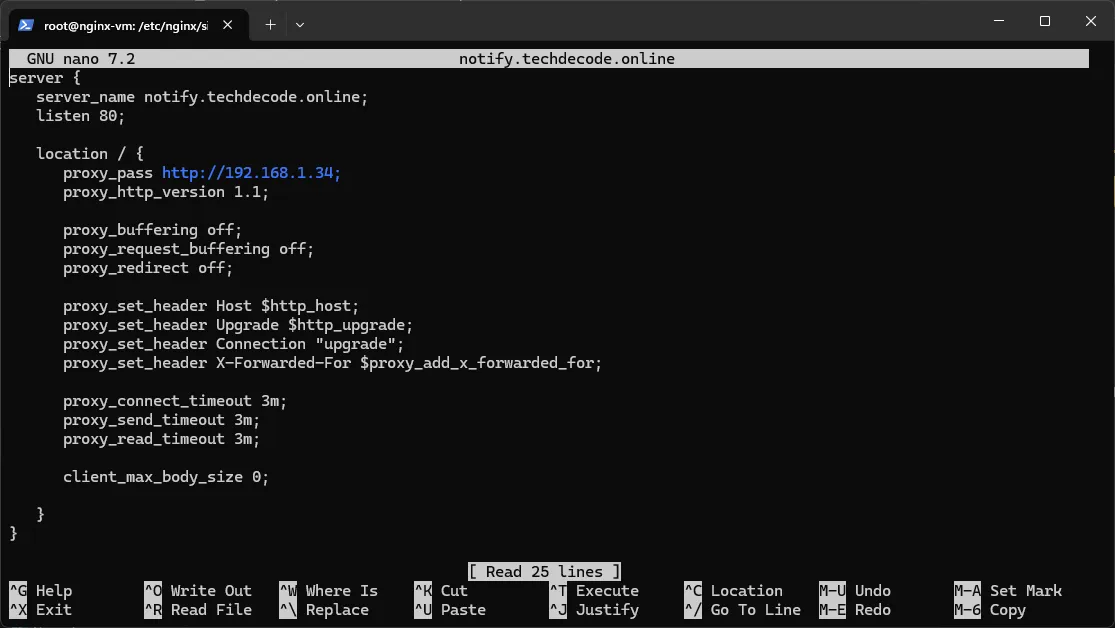Click the ^X Exit shortcut

(x=41, y=610)
